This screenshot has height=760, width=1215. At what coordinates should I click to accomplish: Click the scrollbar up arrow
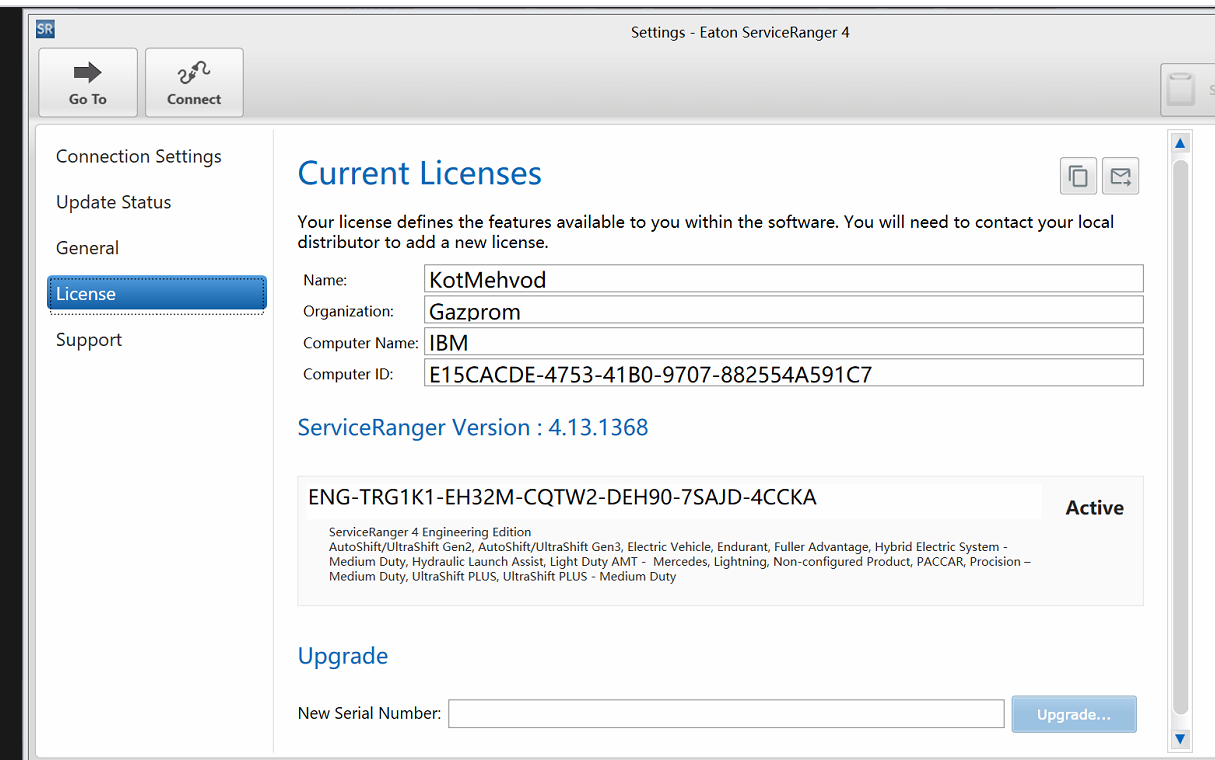click(x=1180, y=143)
